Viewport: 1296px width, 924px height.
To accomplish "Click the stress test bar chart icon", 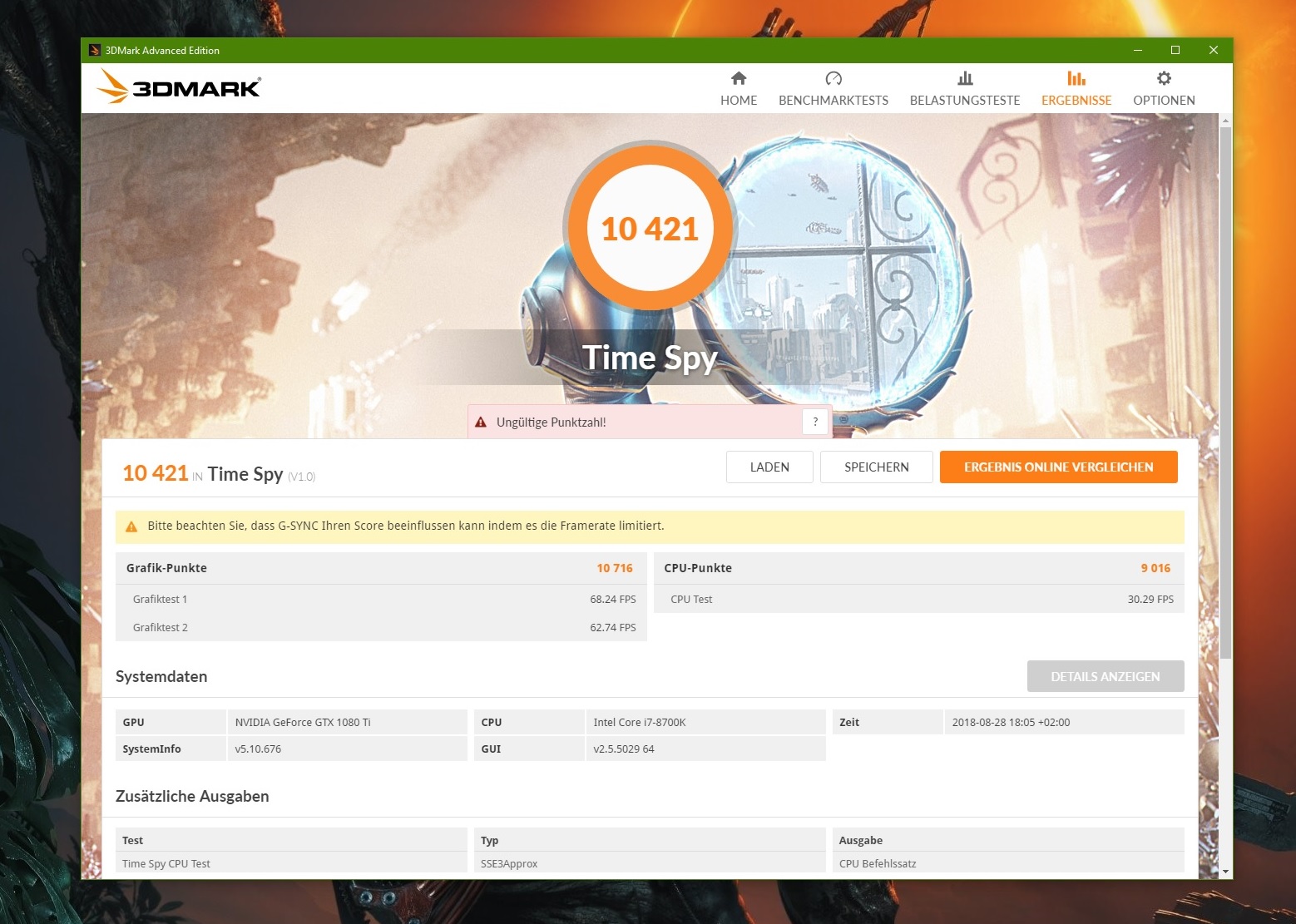I will 965,78.
